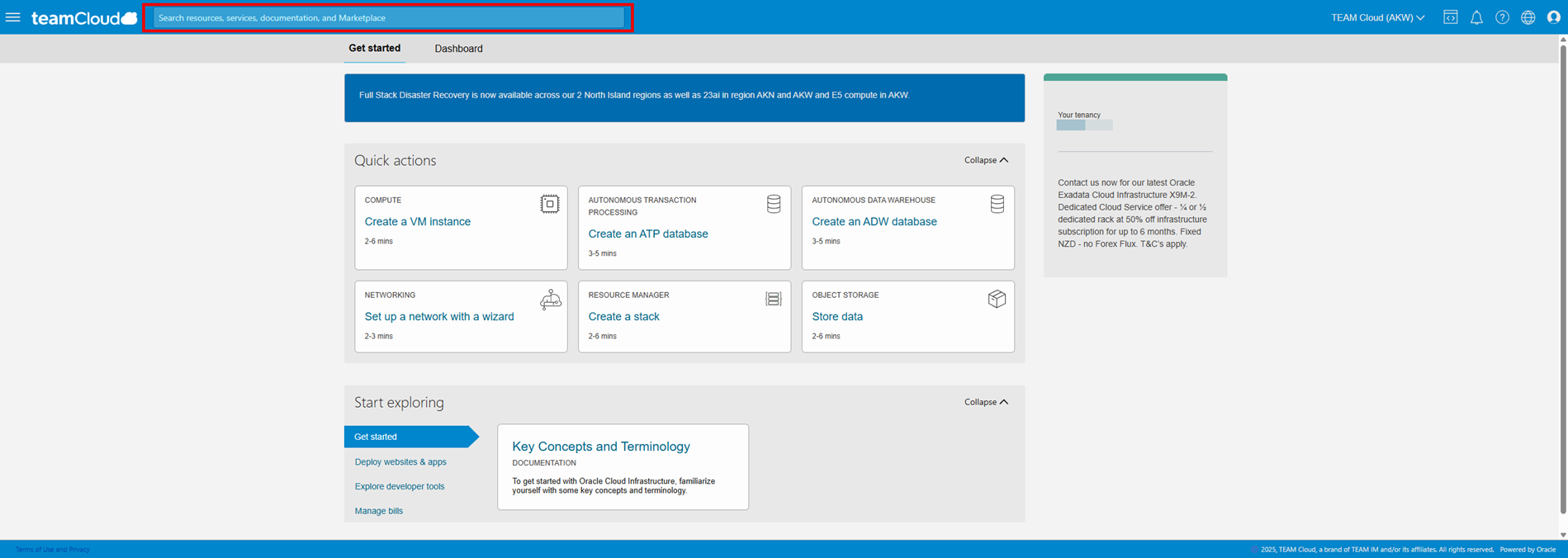This screenshot has width=1568, height=558.
Task: Open the help question mark icon
Action: coord(1502,17)
